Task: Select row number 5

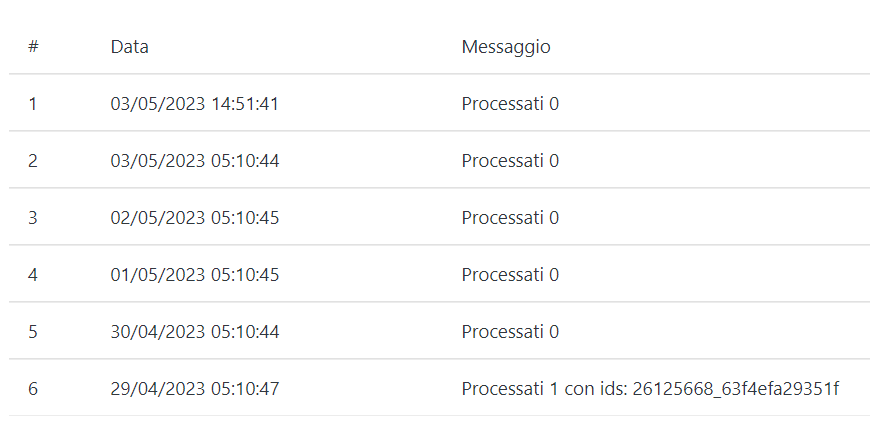Action: tap(33, 331)
